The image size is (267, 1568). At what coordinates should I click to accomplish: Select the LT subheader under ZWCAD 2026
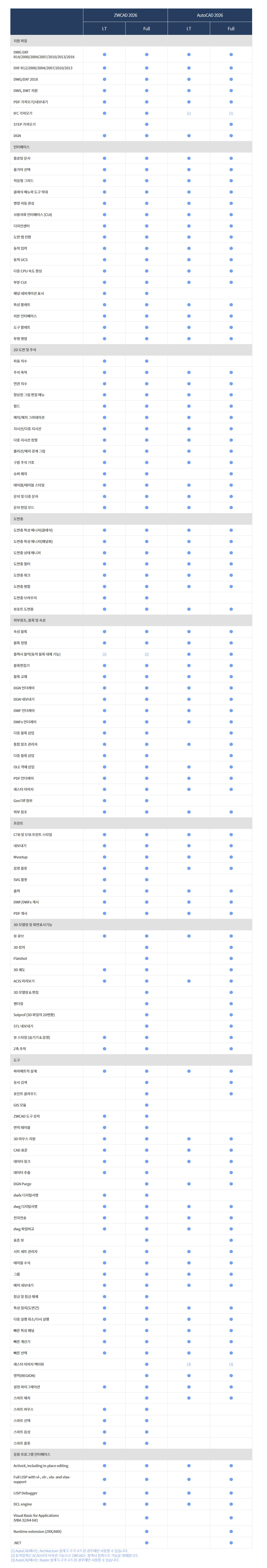(104, 29)
